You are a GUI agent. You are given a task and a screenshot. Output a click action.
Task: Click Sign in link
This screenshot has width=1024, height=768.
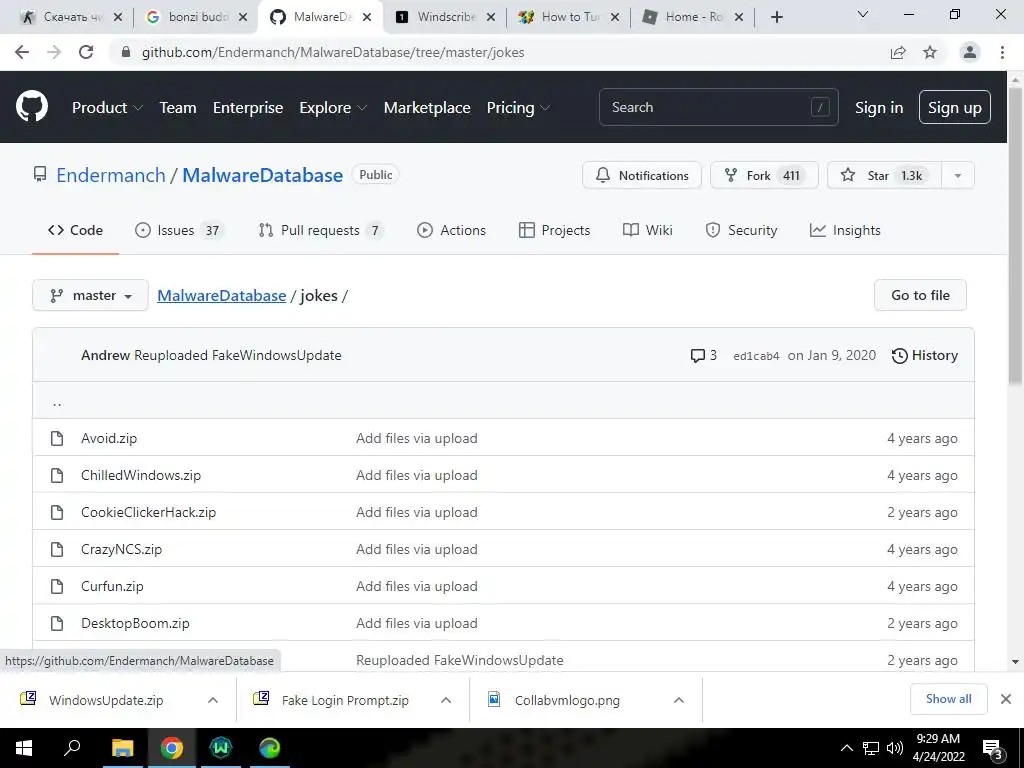pos(879,108)
